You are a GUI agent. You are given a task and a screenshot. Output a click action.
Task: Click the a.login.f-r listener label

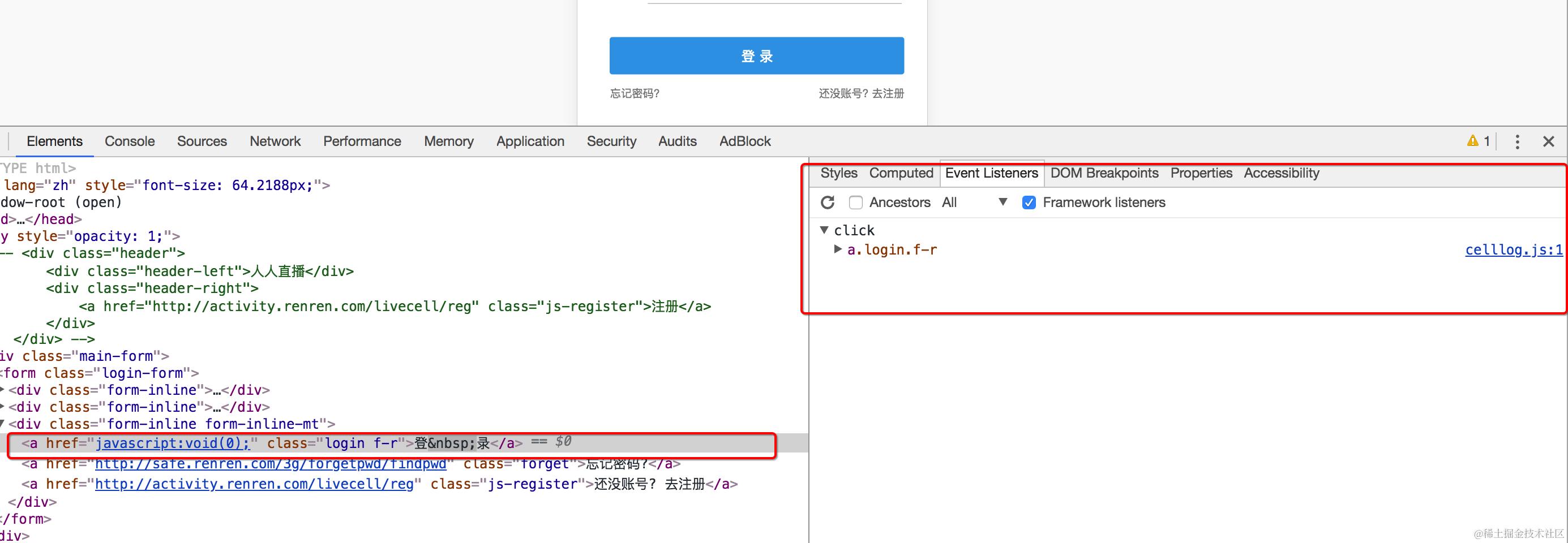pos(892,249)
